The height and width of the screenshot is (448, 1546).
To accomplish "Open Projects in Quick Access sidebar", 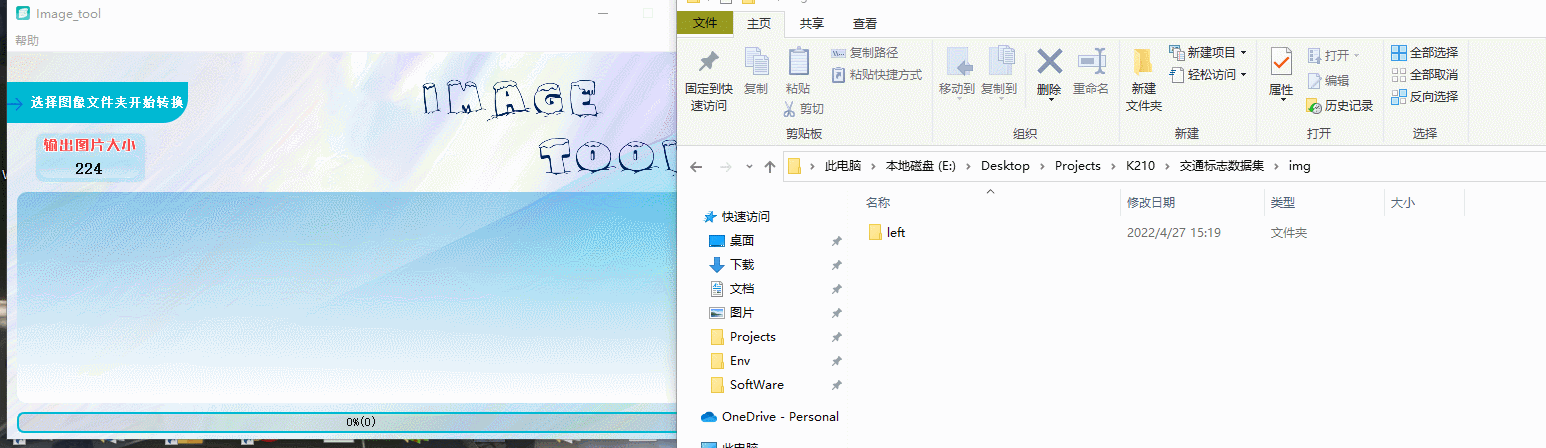I will point(752,337).
